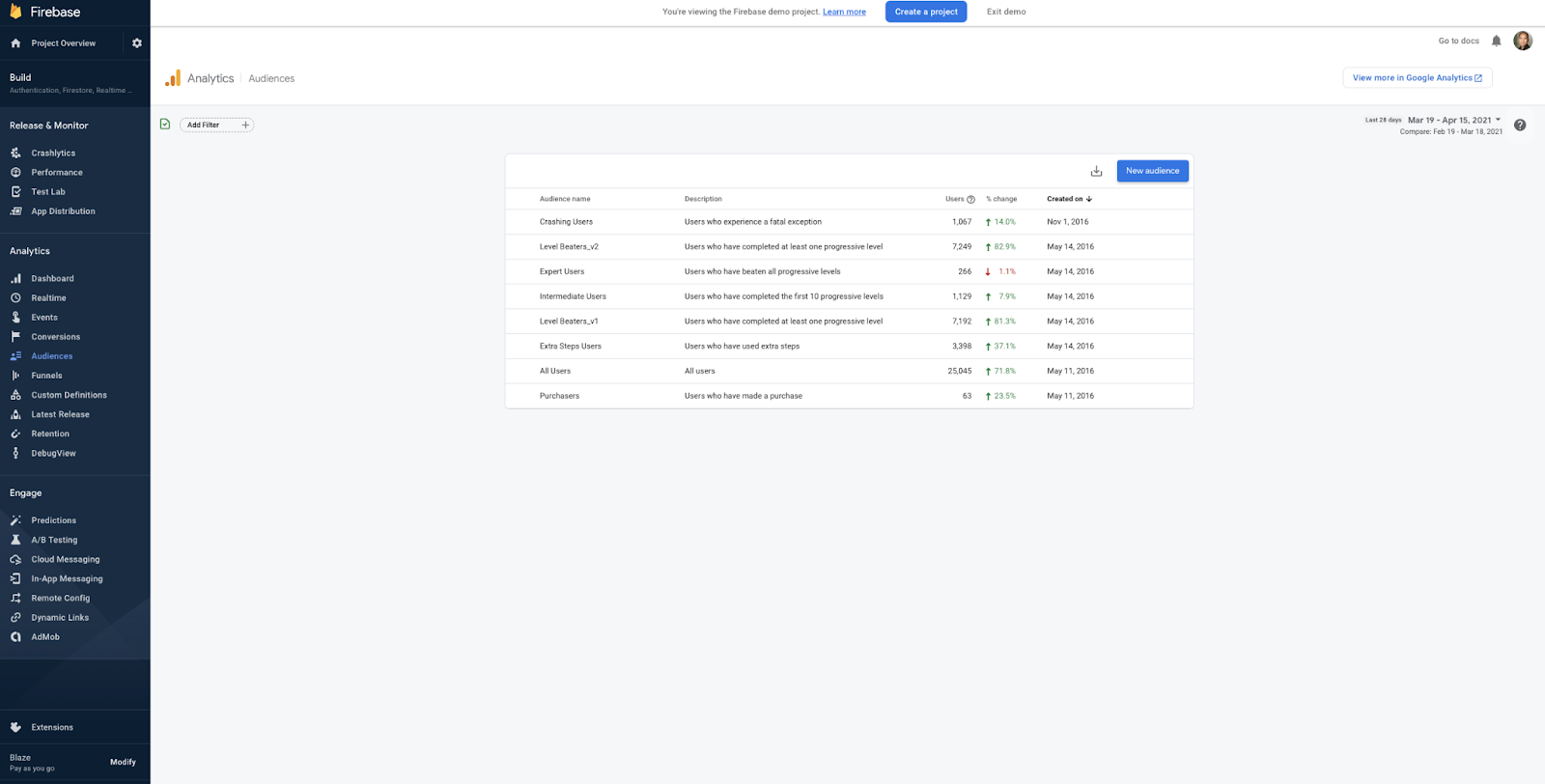1545x784 pixels.
Task: Click the notifications bell icon
Action: tap(1496, 41)
